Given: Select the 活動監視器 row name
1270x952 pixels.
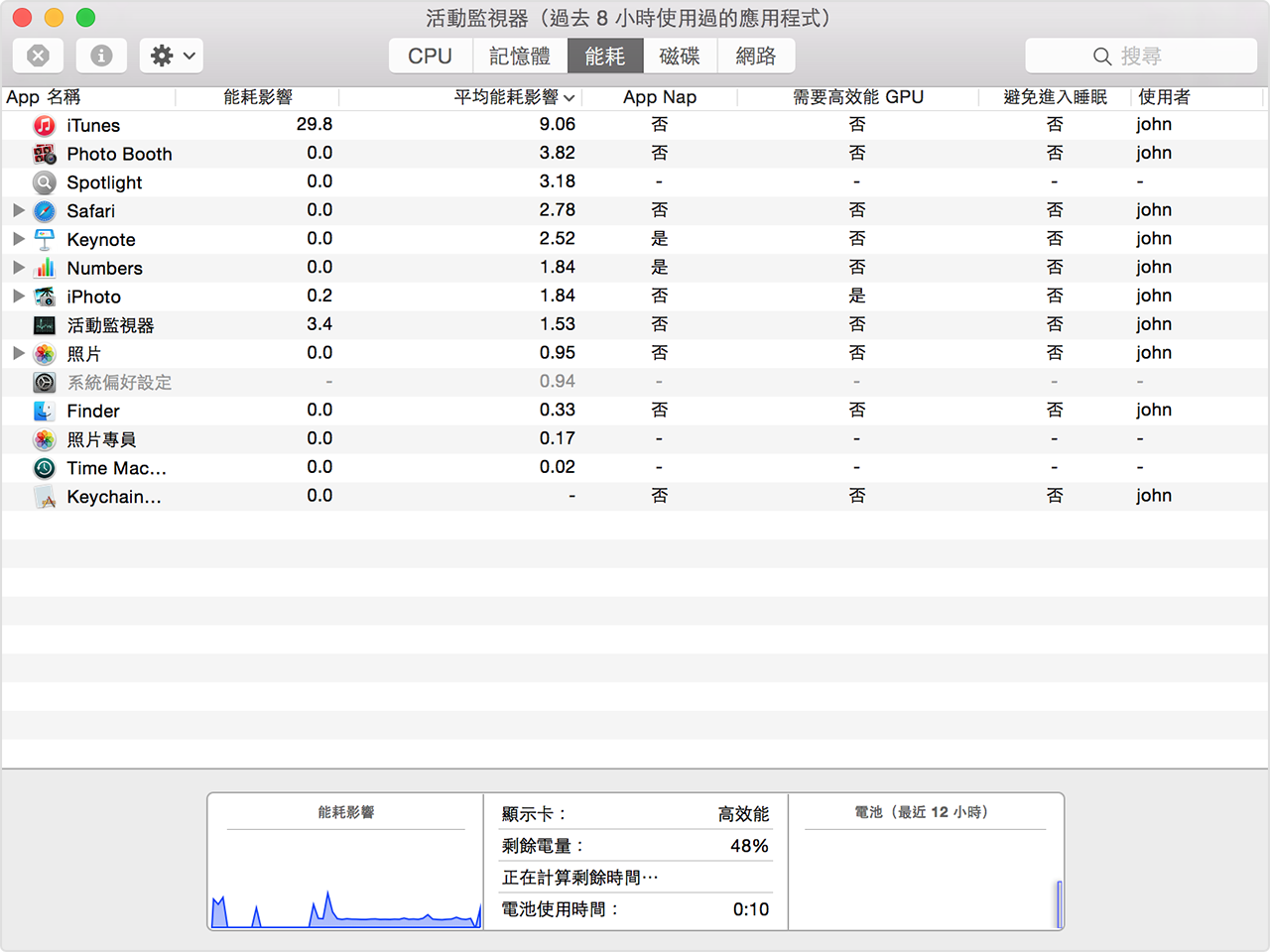Looking at the screenshot, I should 110,325.
